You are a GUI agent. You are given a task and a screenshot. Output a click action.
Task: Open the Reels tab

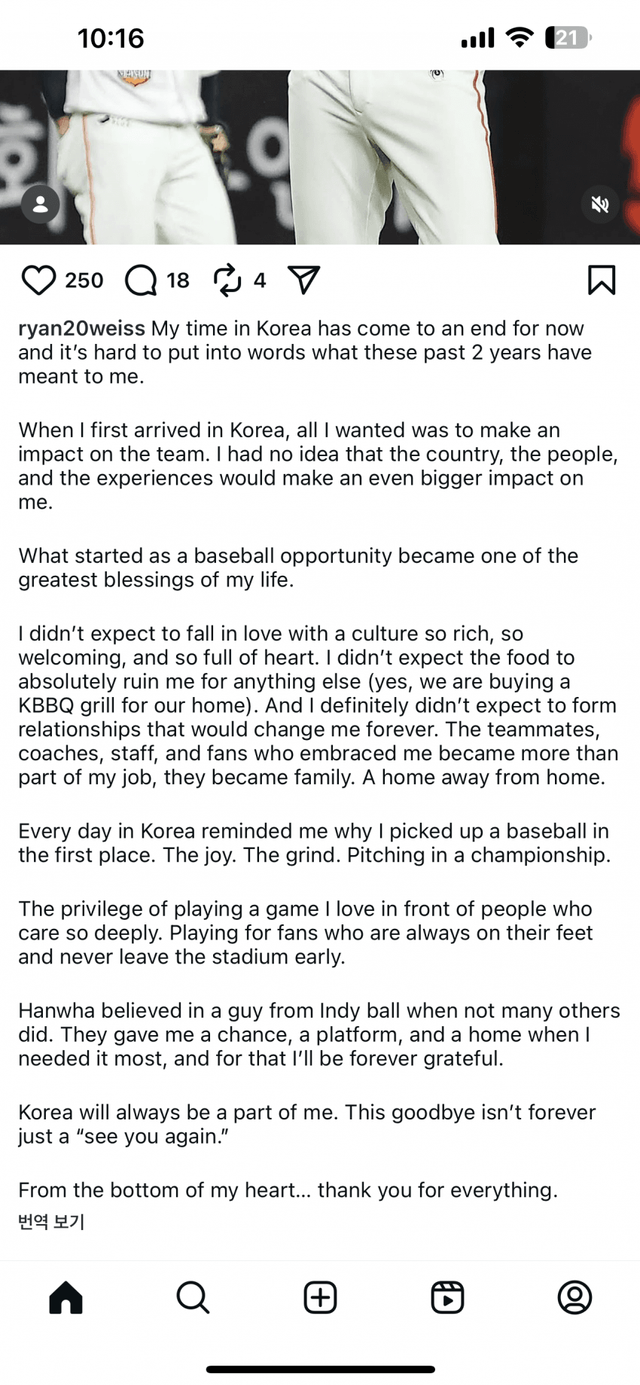[x=447, y=1297]
